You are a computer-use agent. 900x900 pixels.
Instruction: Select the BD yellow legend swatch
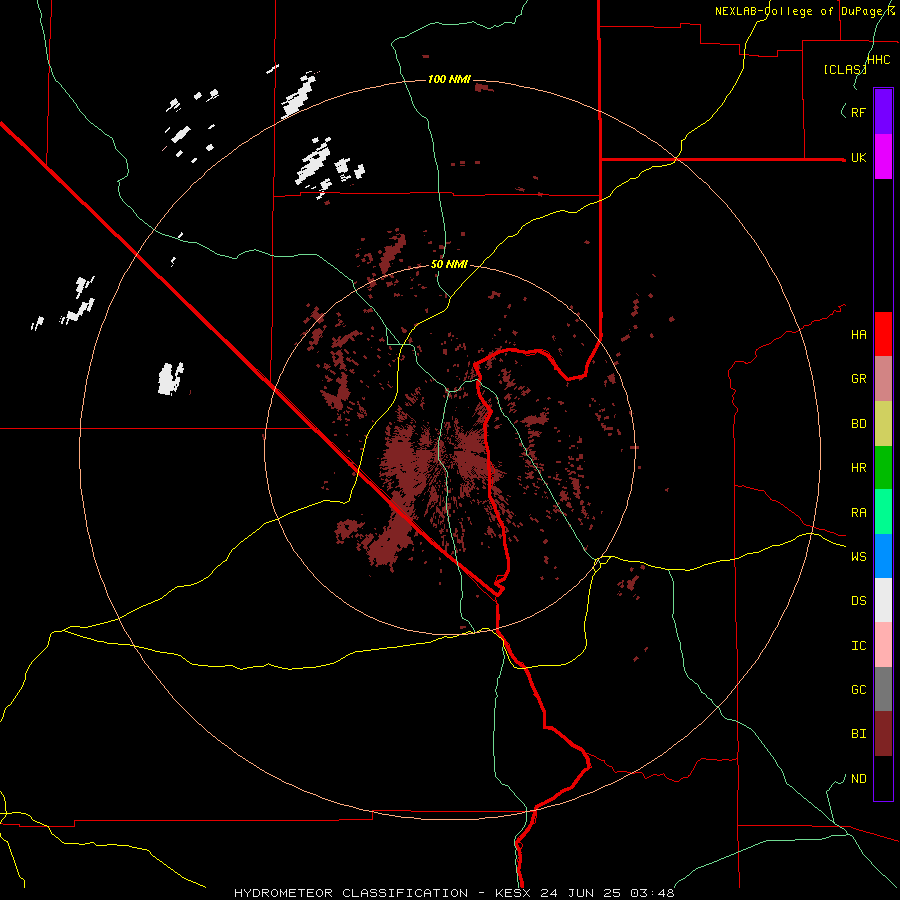coord(883,424)
